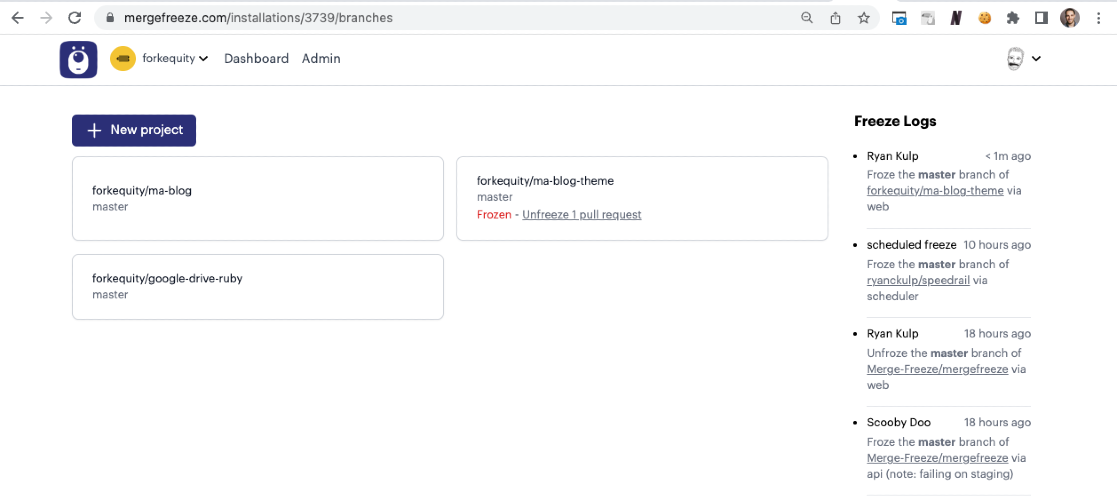Click the user avatar in site header

pyautogui.click(x=1015, y=59)
